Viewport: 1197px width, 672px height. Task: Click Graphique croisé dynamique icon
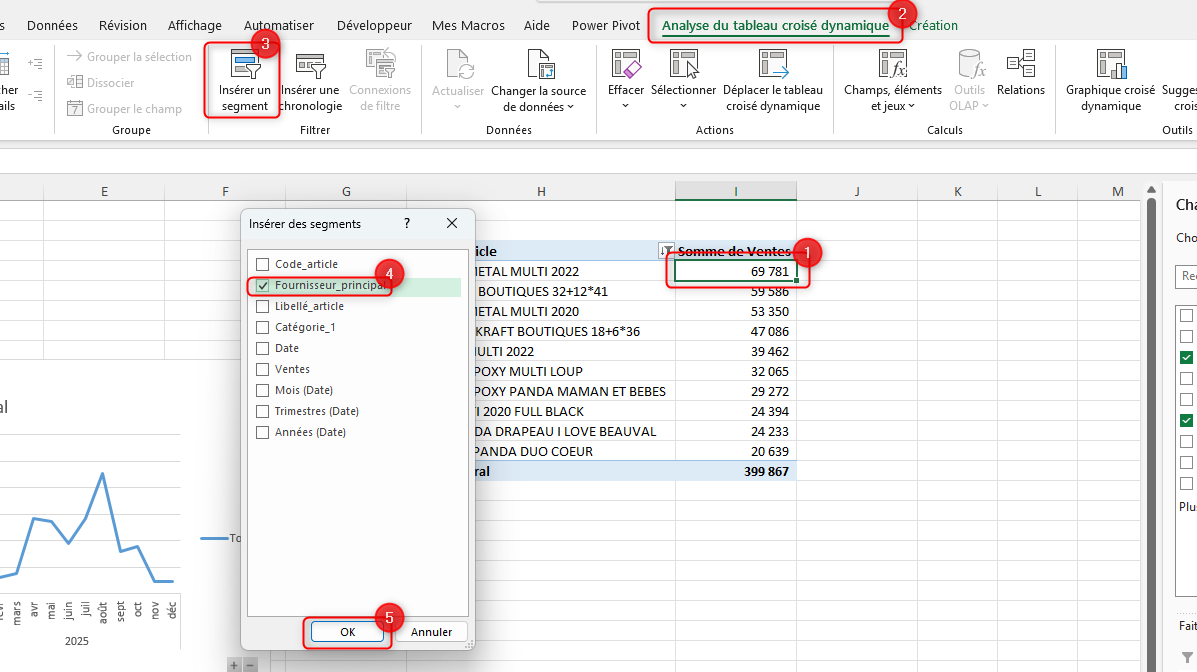1111,64
